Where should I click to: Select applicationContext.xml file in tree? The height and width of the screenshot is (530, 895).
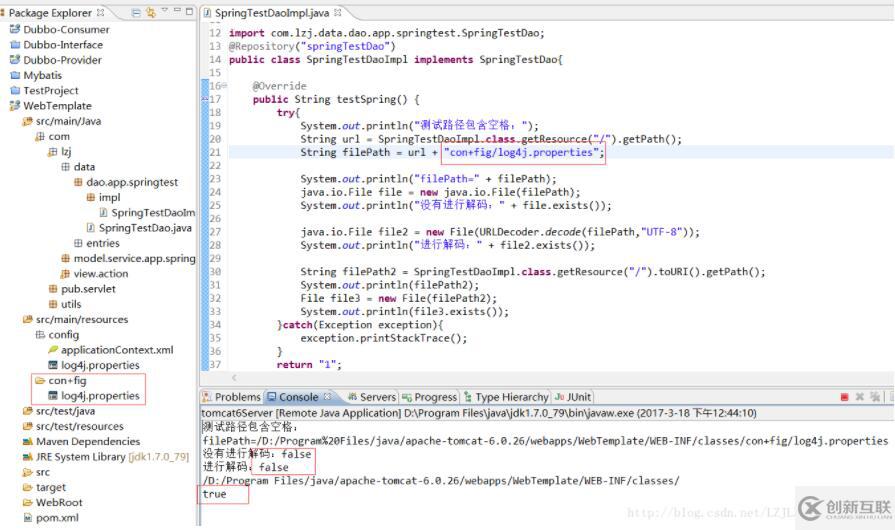[116, 350]
